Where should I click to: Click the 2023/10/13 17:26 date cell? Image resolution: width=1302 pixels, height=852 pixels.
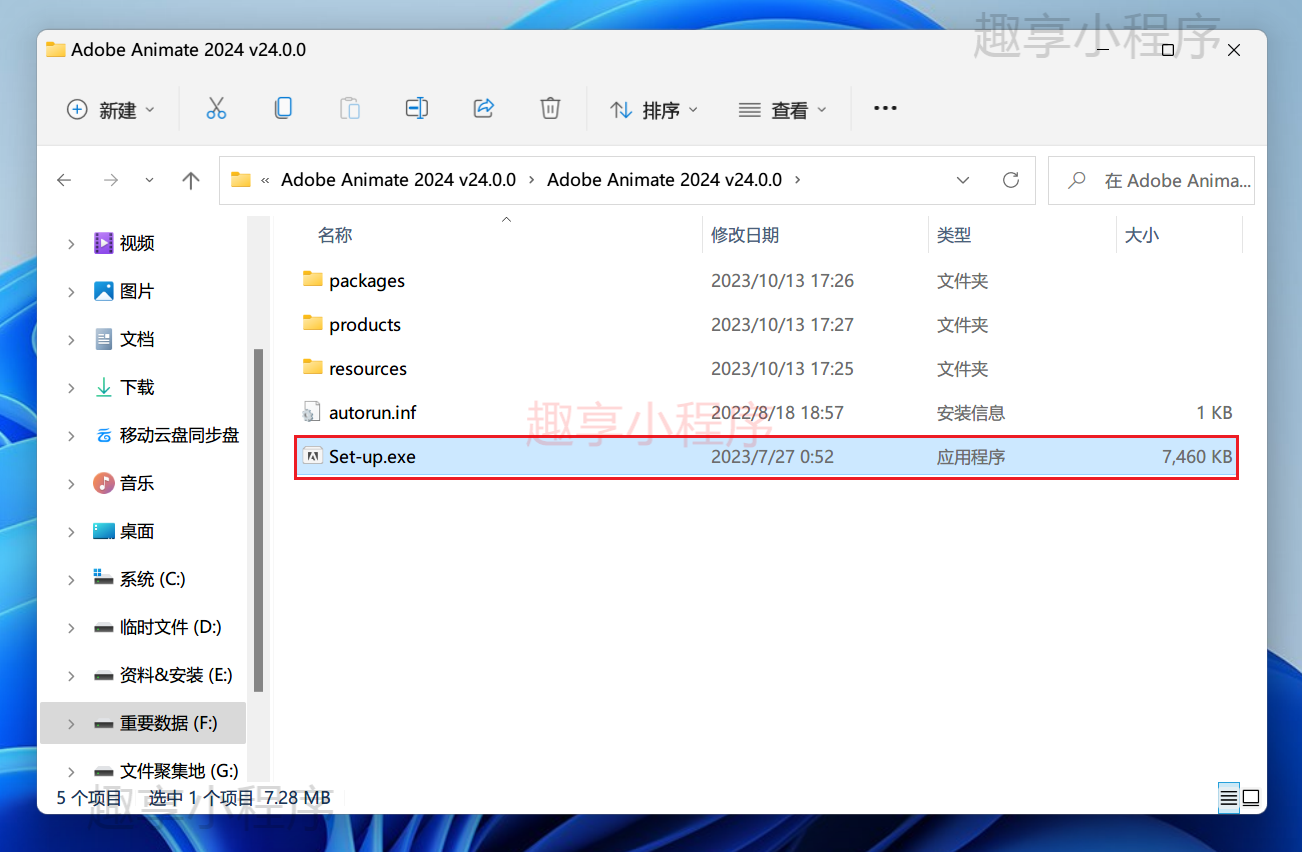pos(782,281)
